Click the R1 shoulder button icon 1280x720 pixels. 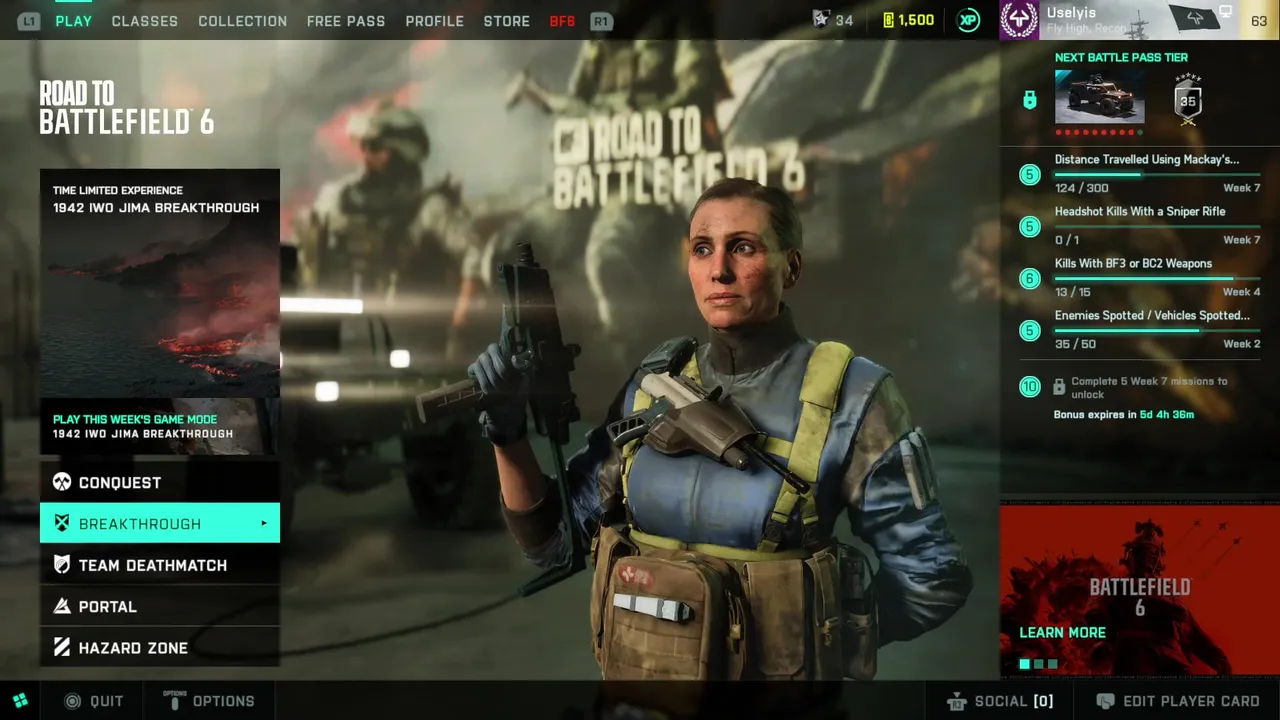(x=601, y=21)
